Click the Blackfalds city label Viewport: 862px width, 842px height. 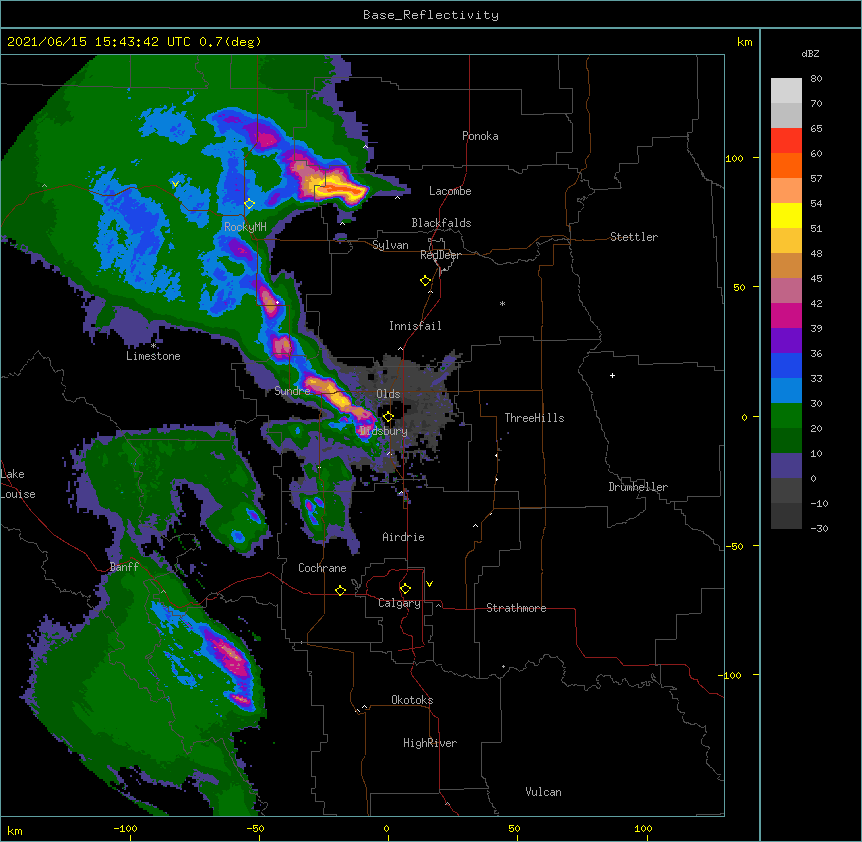click(x=441, y=223)
